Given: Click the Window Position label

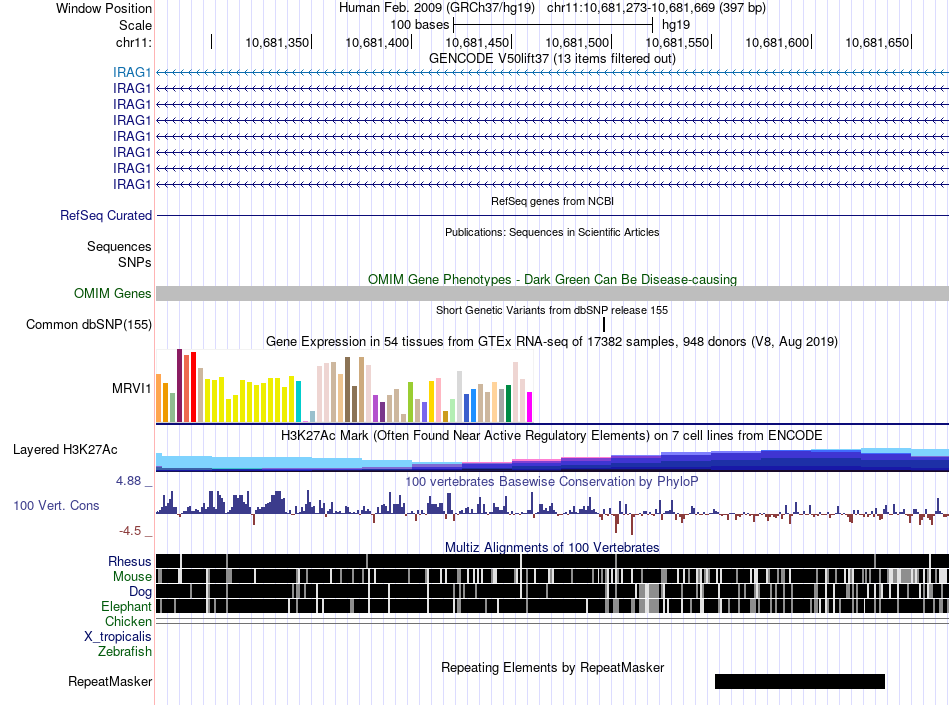Looking at the screenshot, I should [x=104, y=8].
